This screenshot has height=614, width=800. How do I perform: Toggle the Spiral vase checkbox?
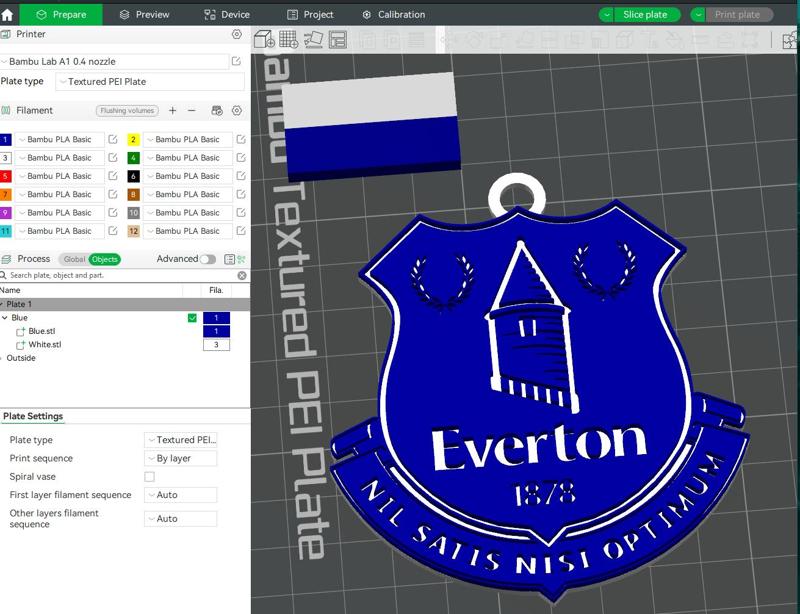(x=152, y=478)
